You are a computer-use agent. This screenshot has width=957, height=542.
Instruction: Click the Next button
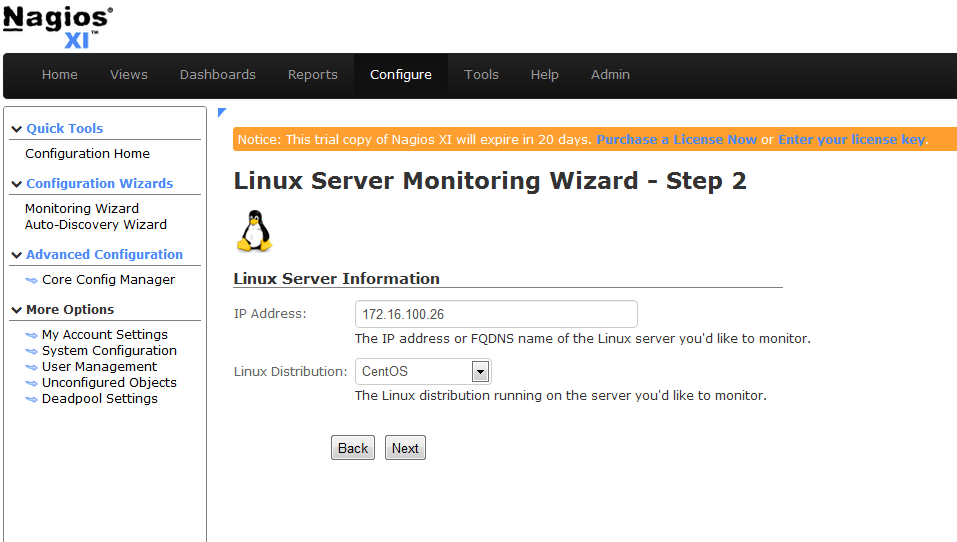405,448
